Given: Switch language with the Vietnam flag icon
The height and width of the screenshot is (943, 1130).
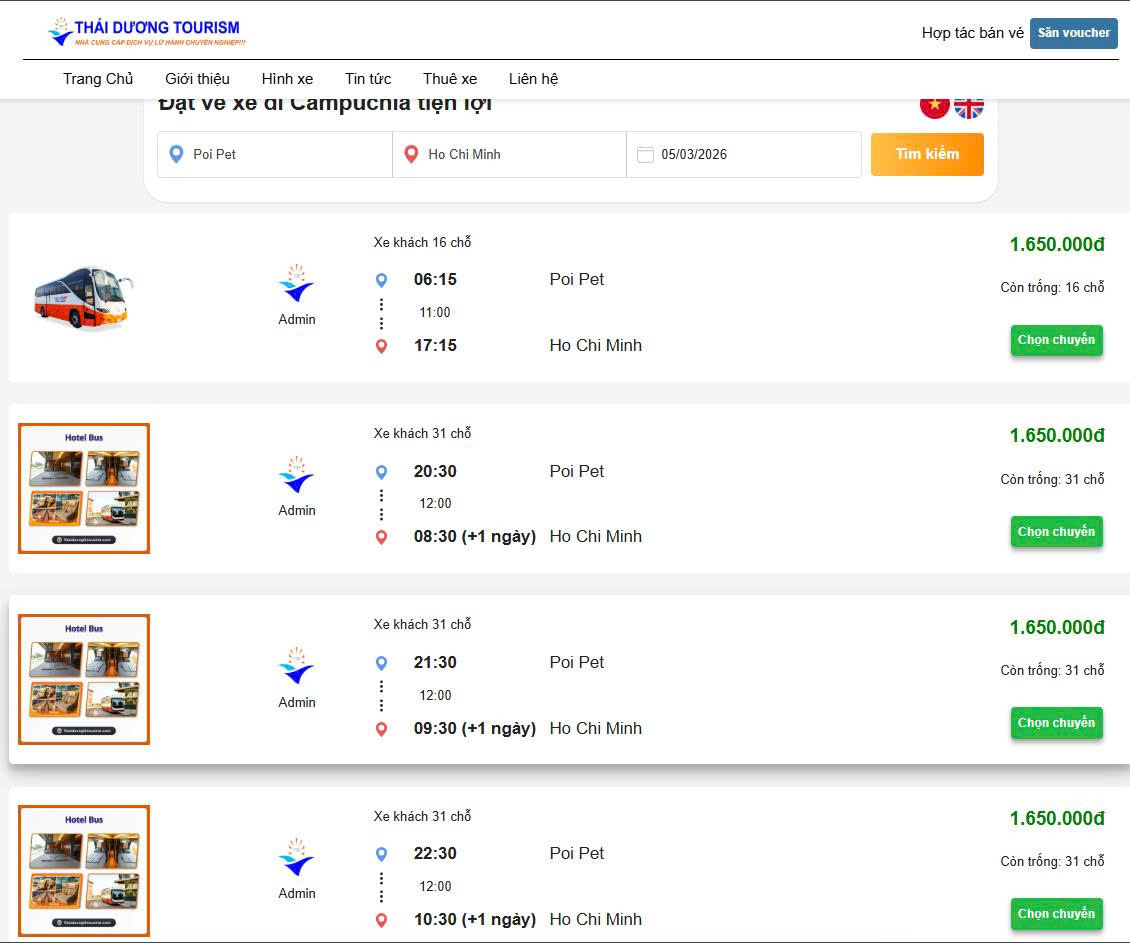Looking at the screenshot, I should click(x=934, y=106).
